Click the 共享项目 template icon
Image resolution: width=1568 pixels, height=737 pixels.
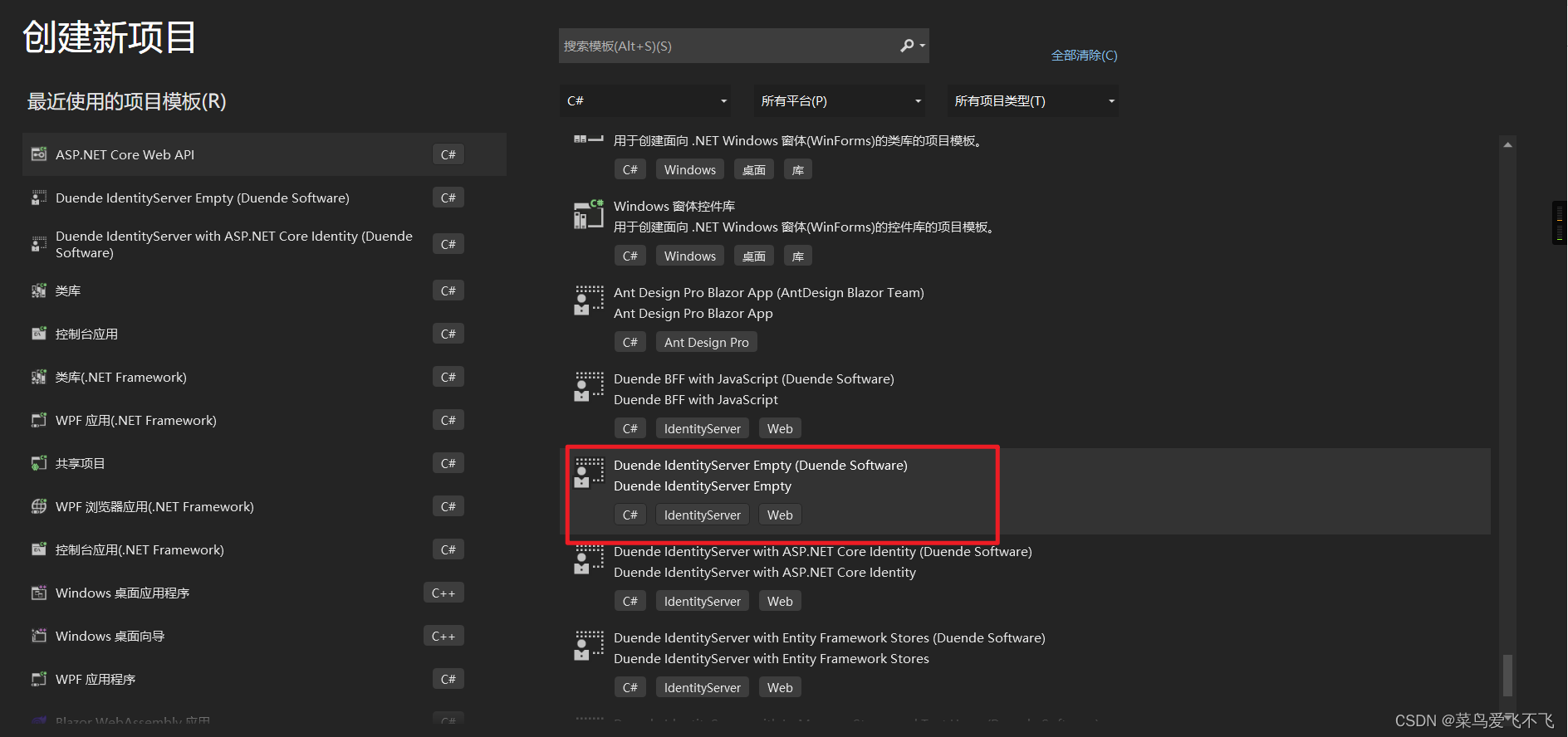38,463
